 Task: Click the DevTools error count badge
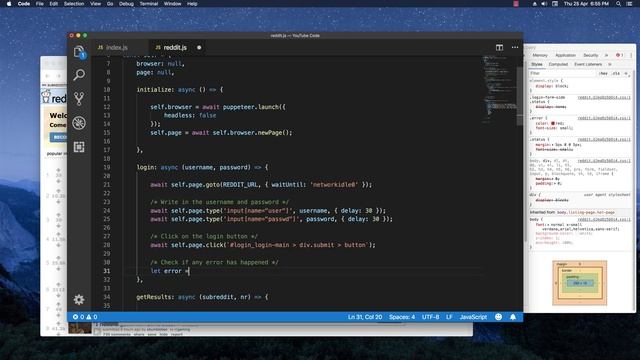619,55
